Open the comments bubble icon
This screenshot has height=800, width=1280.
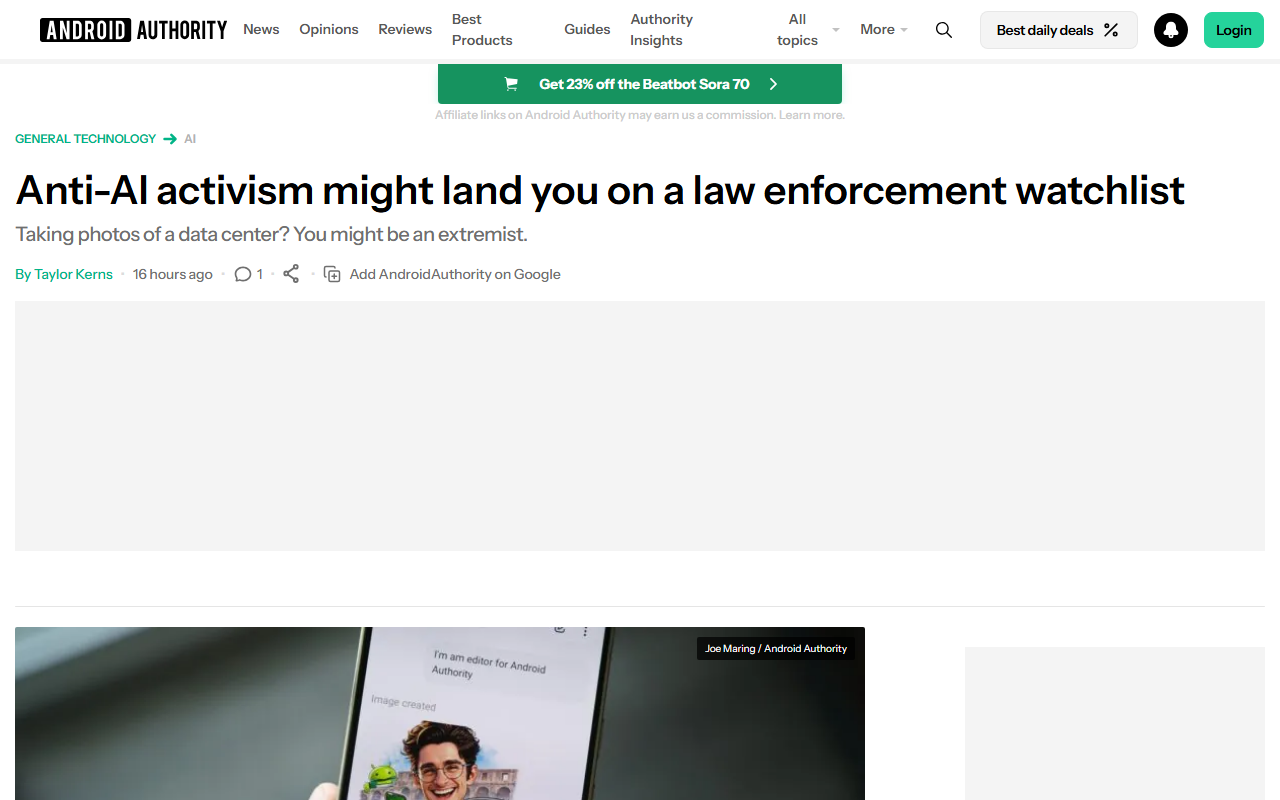[x=243, y=274]
